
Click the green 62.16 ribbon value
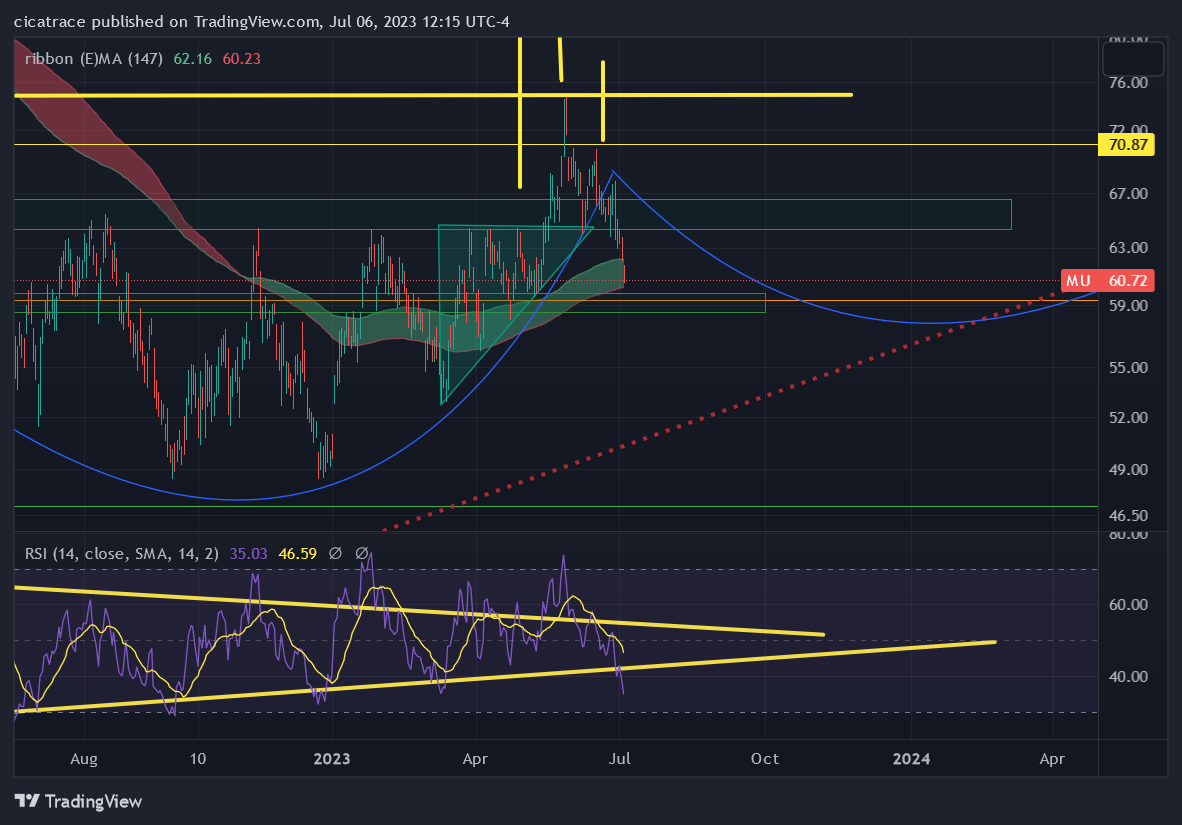coord(192,59)
